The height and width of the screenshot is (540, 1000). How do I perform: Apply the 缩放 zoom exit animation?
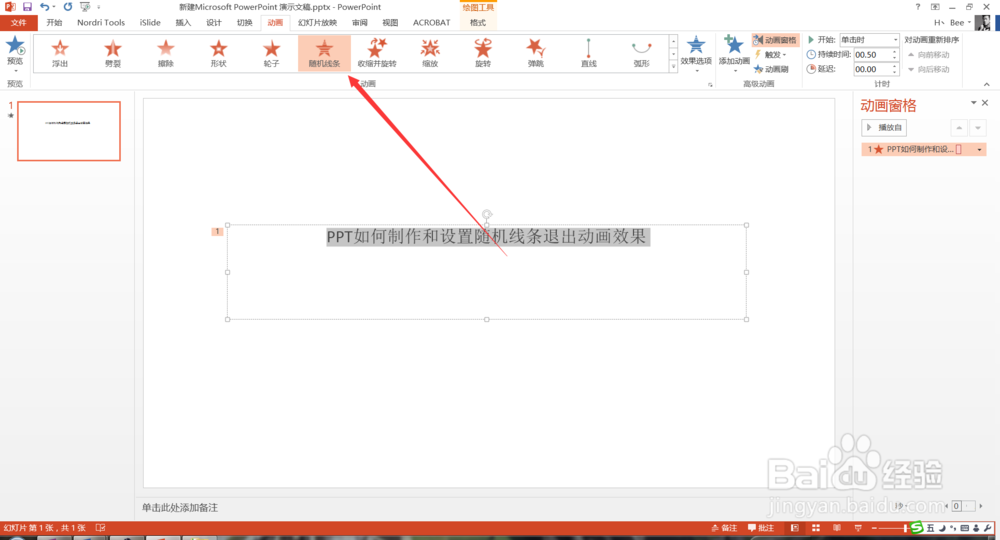(x=430, y=53)
